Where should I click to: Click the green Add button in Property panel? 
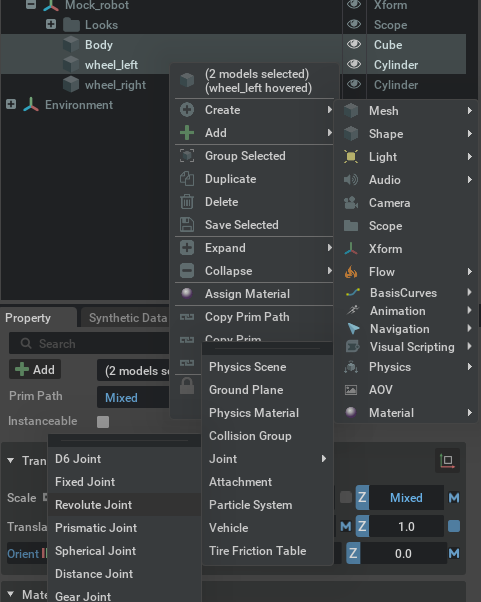click(x=35, y=369)
